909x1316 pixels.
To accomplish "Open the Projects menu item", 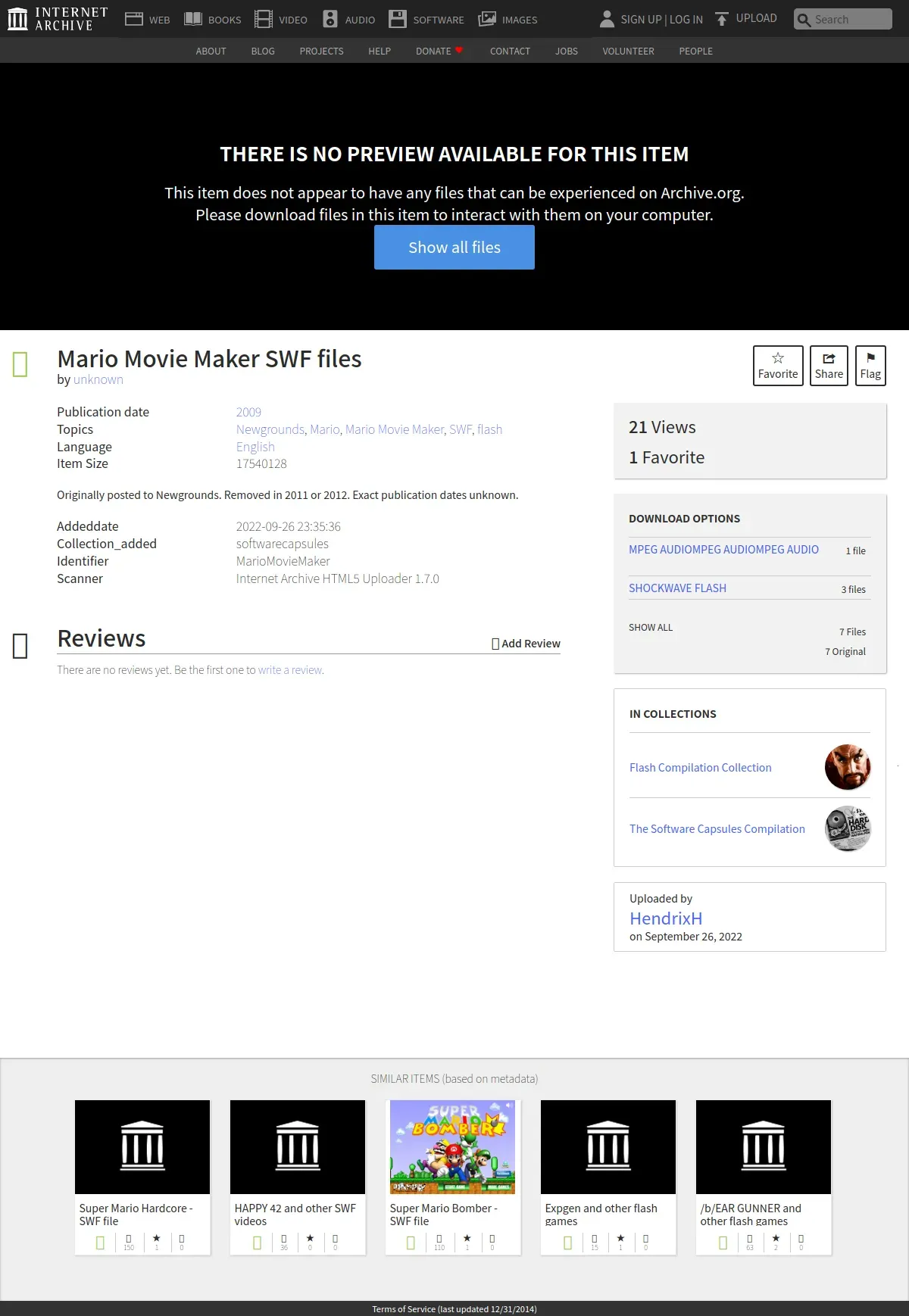I will (x=321, y=51).
